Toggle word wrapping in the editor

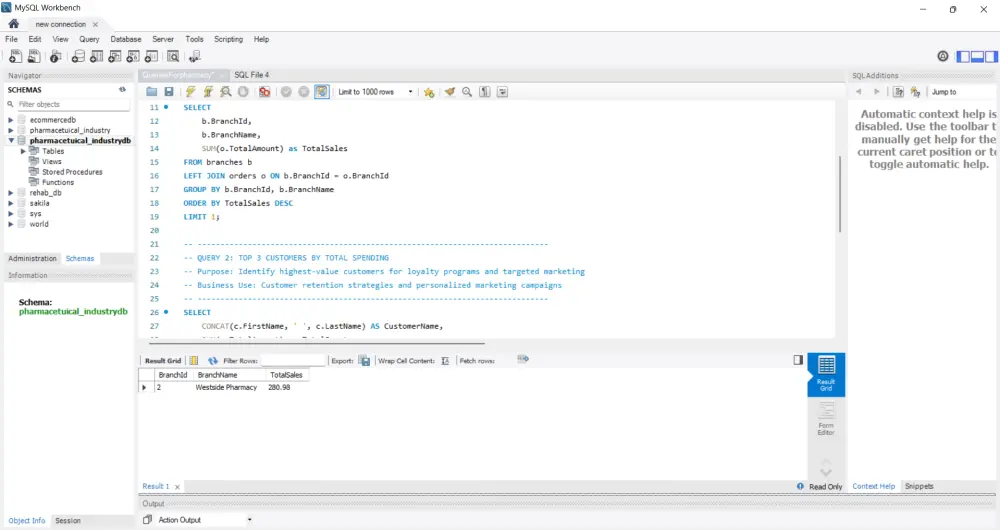pyautogui.click(x=503, y=92)
